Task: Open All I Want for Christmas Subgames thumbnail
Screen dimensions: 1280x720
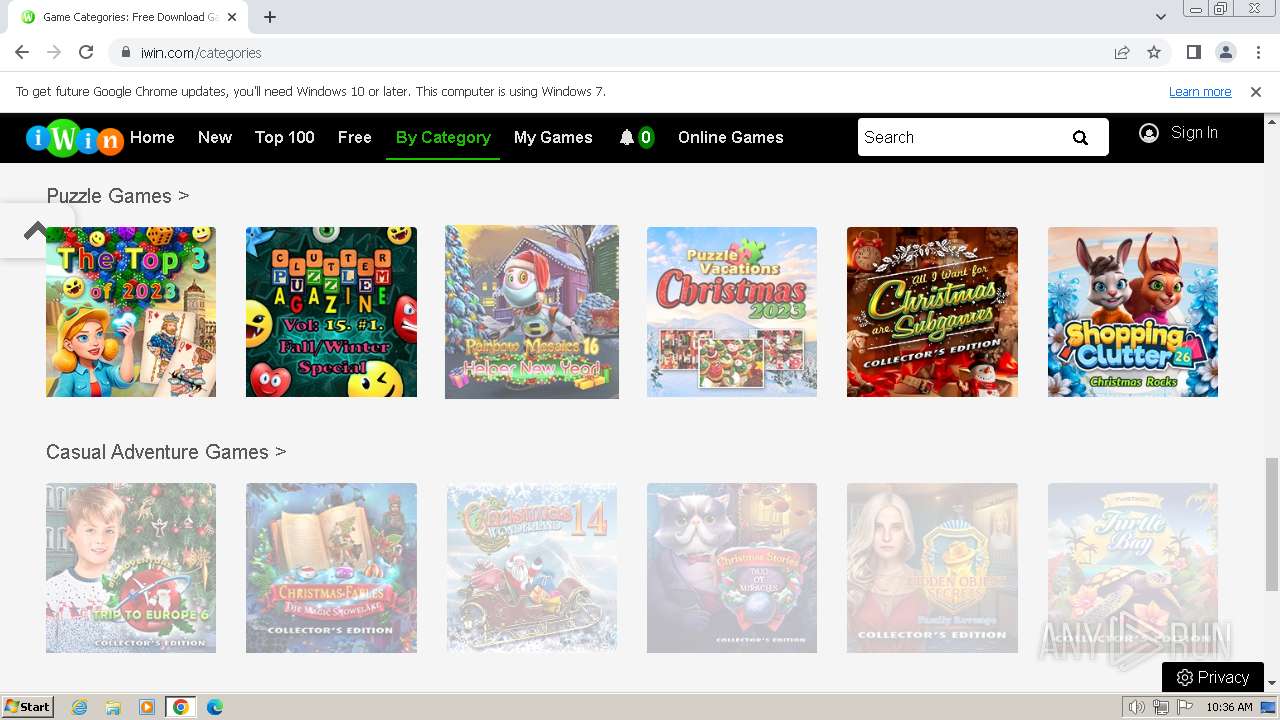Action: click(932, 312)
